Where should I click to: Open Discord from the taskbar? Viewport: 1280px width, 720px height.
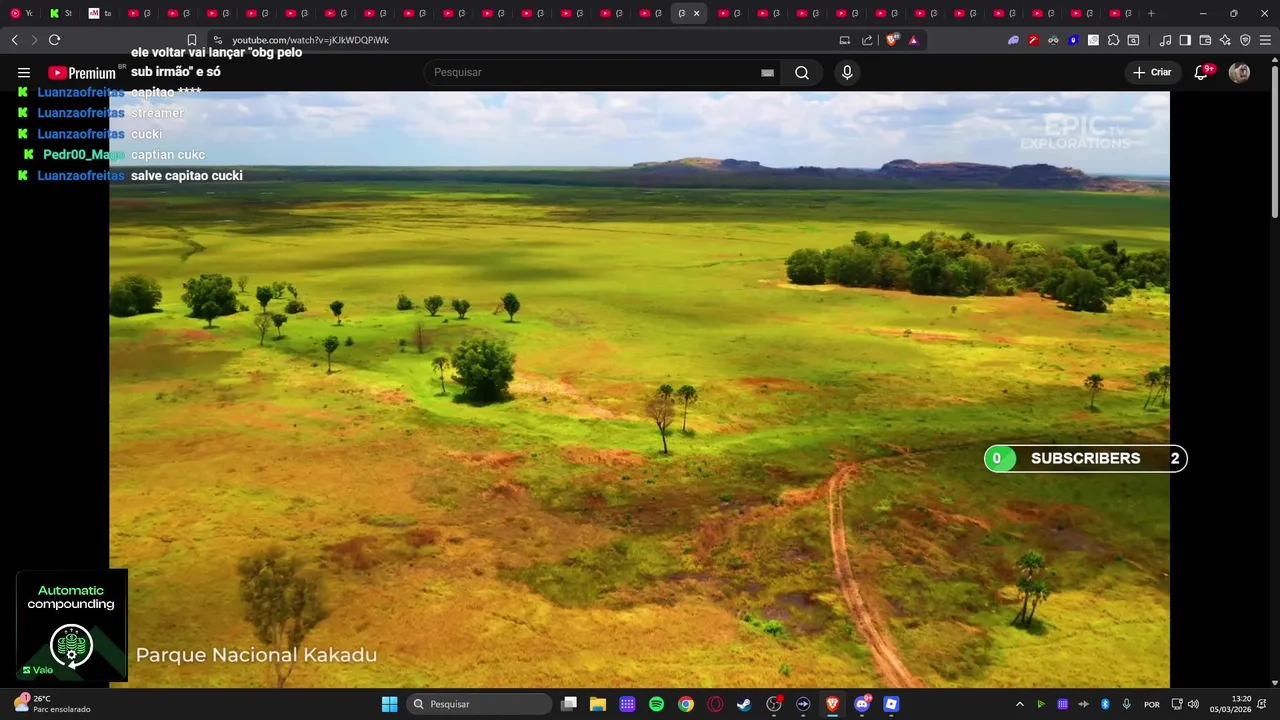click(862, 704)
